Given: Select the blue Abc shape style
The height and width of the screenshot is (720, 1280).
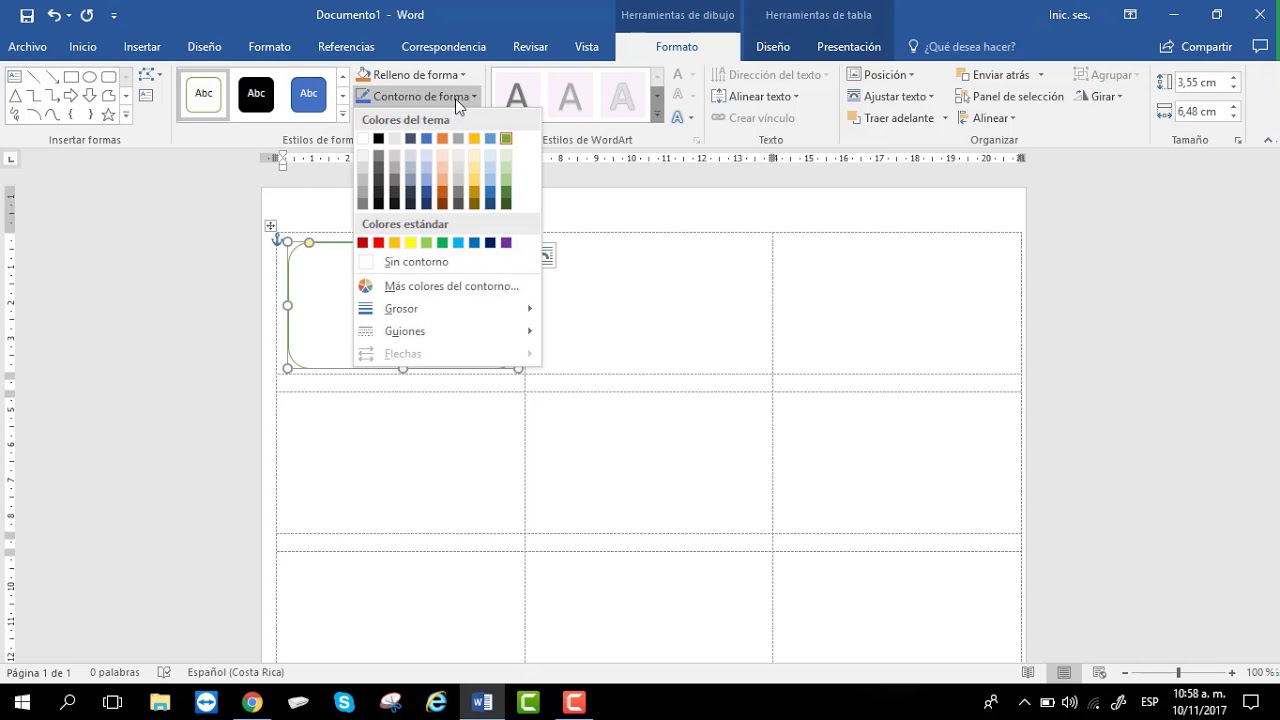Looking at the screenshot, I should click(x=309, y=94).
